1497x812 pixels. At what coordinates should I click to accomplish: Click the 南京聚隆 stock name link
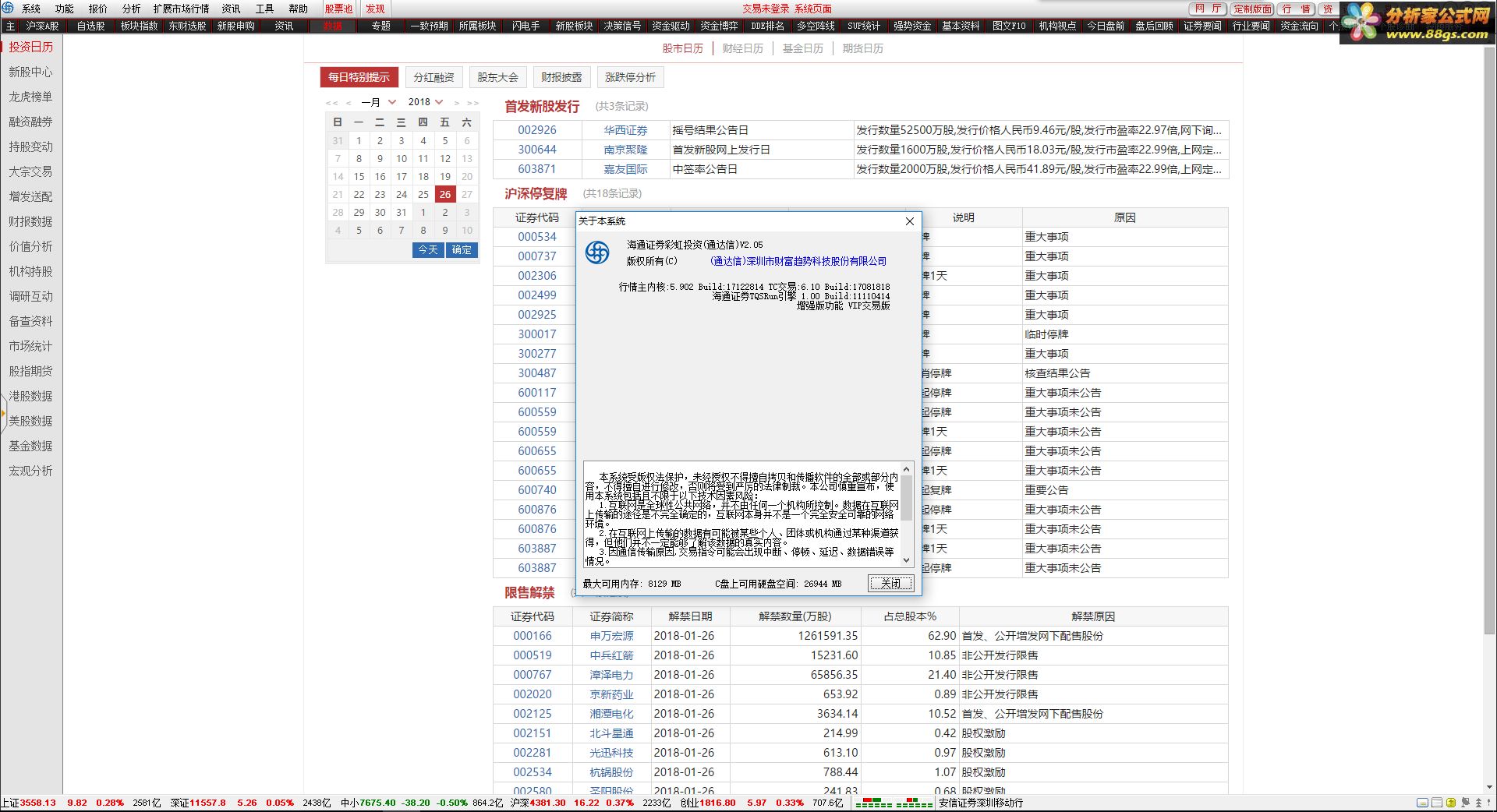click(x=625, y=150)
